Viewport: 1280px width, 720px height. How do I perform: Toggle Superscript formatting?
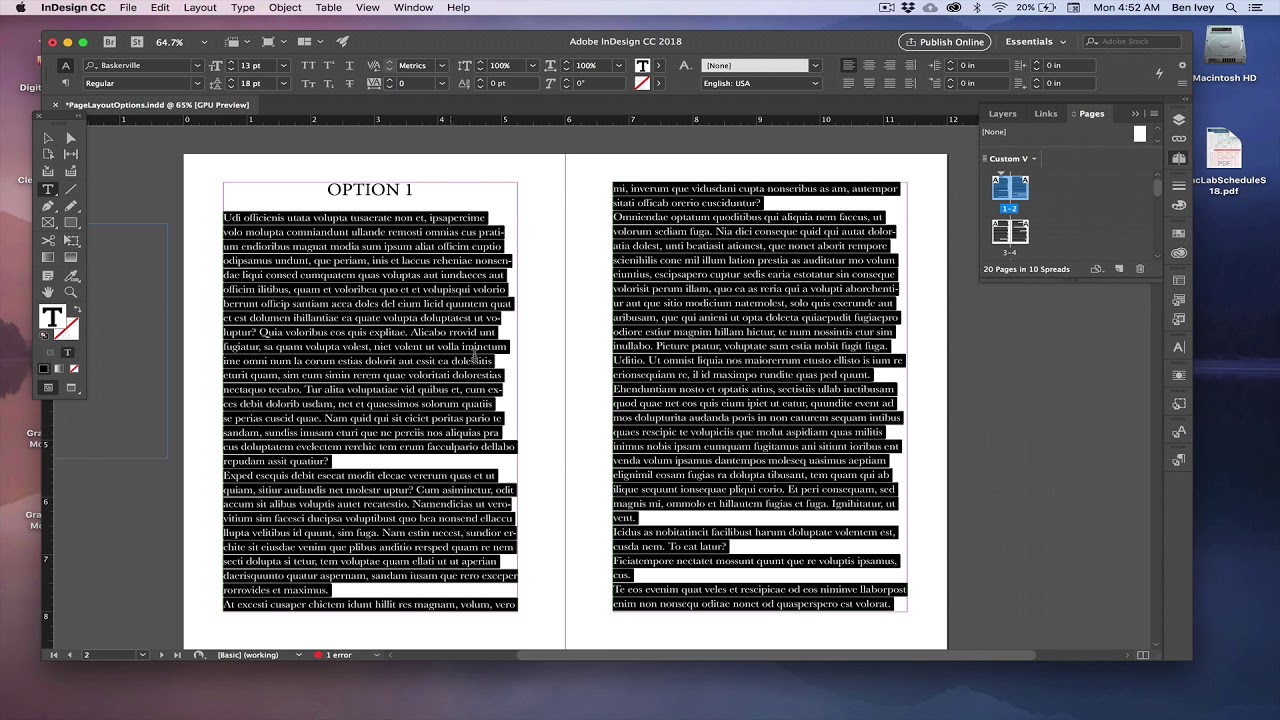328,66
